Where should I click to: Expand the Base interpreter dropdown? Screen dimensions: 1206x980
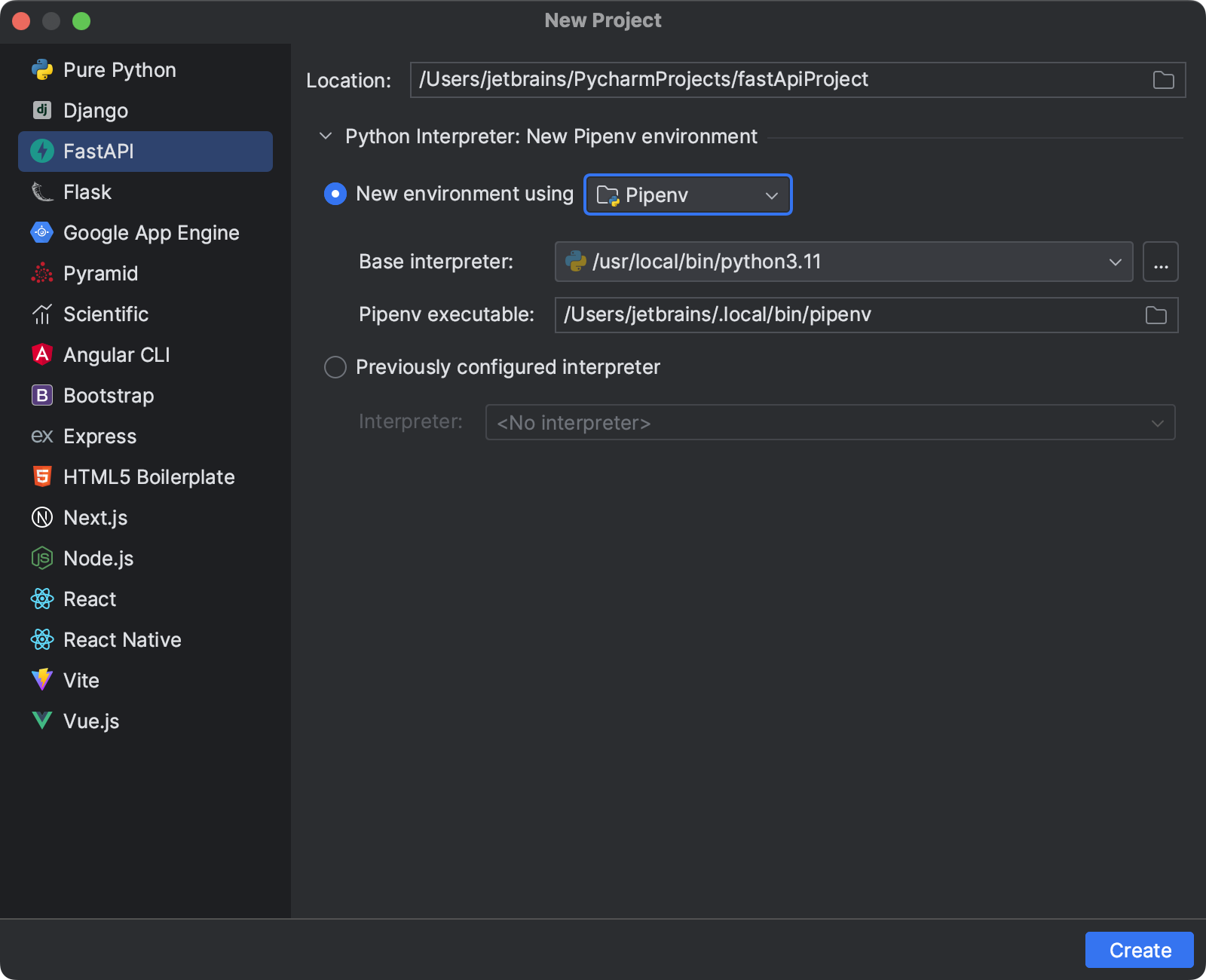click(1115, 262)
